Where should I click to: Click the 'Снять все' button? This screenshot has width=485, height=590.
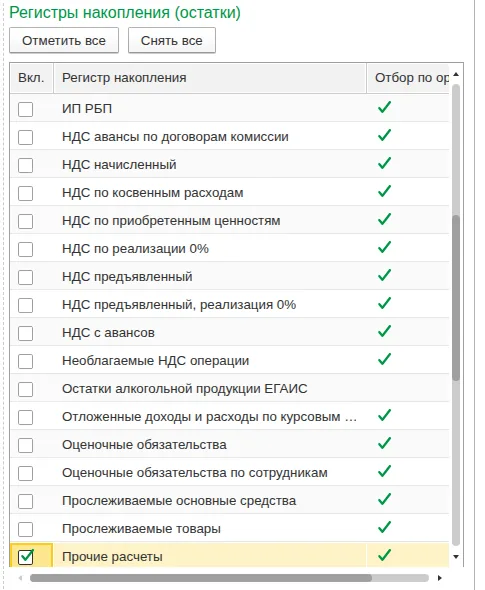[x=172, y=40]
